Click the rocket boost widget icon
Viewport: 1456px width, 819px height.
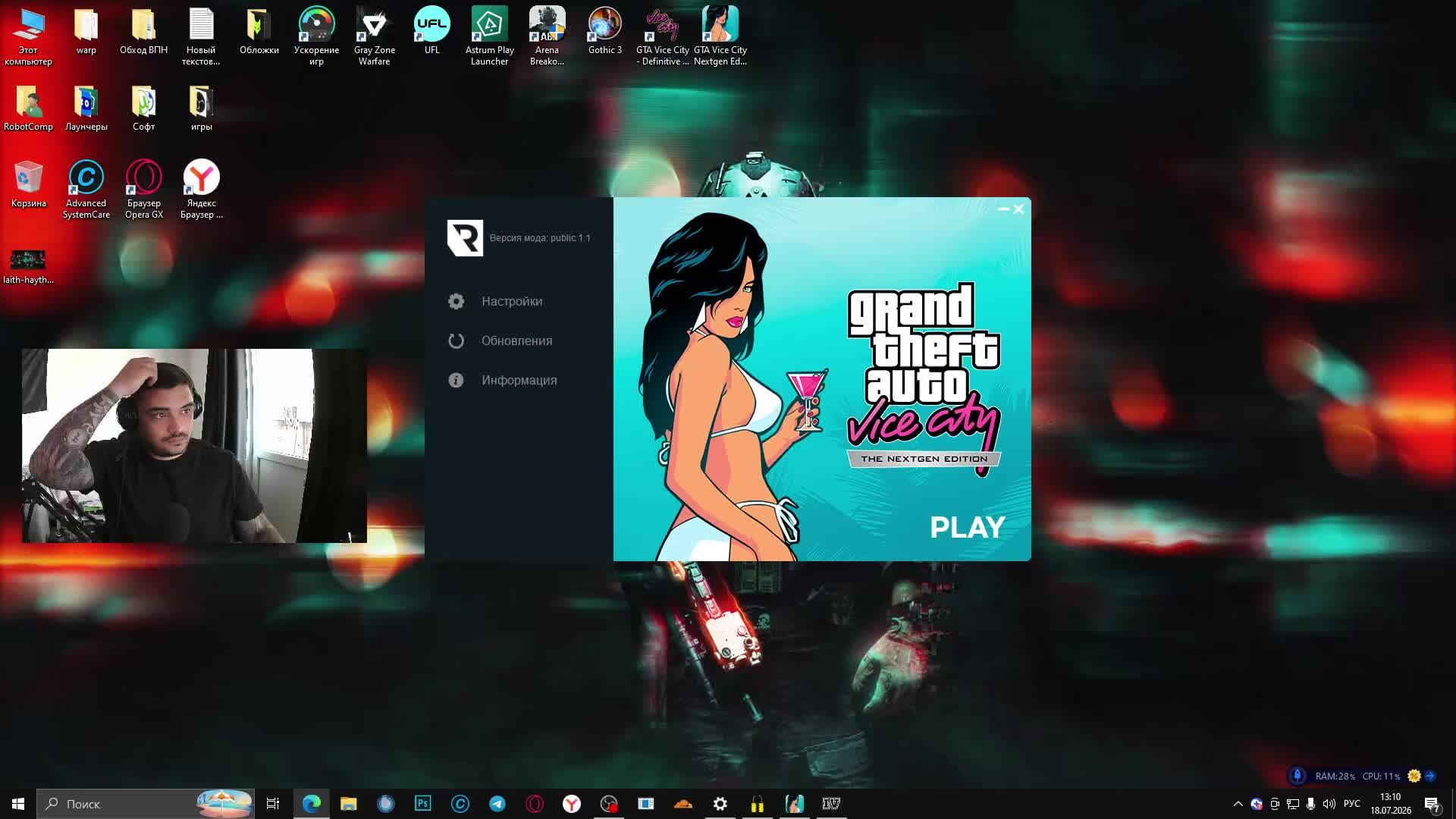coord(1297,776)
